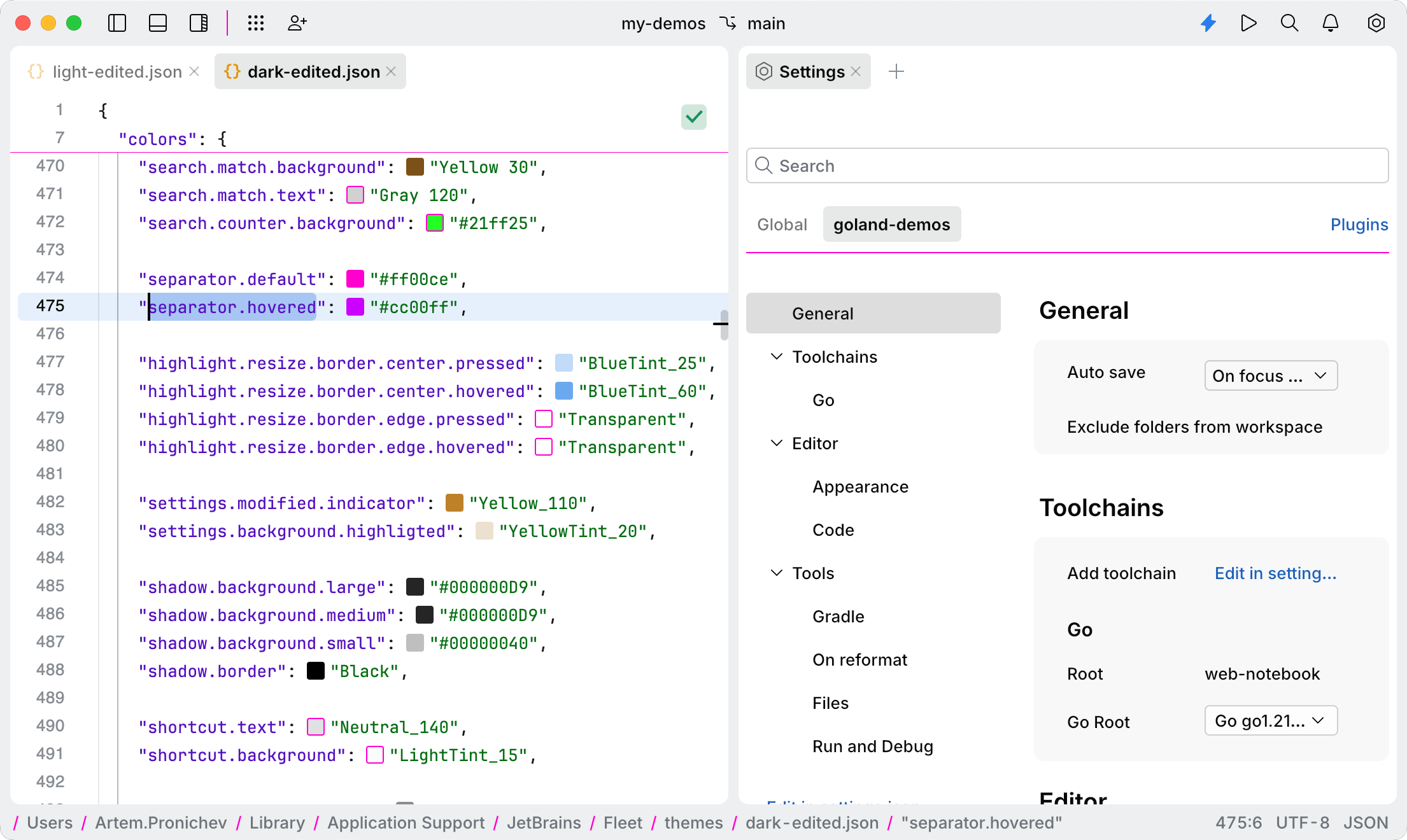This screenshot has height=840, width=1407.
Task: Open the Auto save dropdown
Action: (1269, 375)
